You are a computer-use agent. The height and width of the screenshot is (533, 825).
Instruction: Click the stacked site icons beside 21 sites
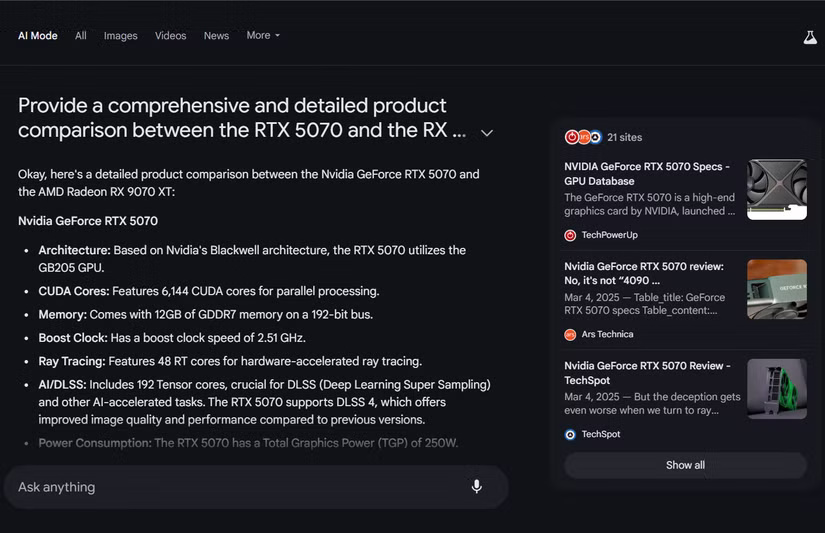[583, 137]
